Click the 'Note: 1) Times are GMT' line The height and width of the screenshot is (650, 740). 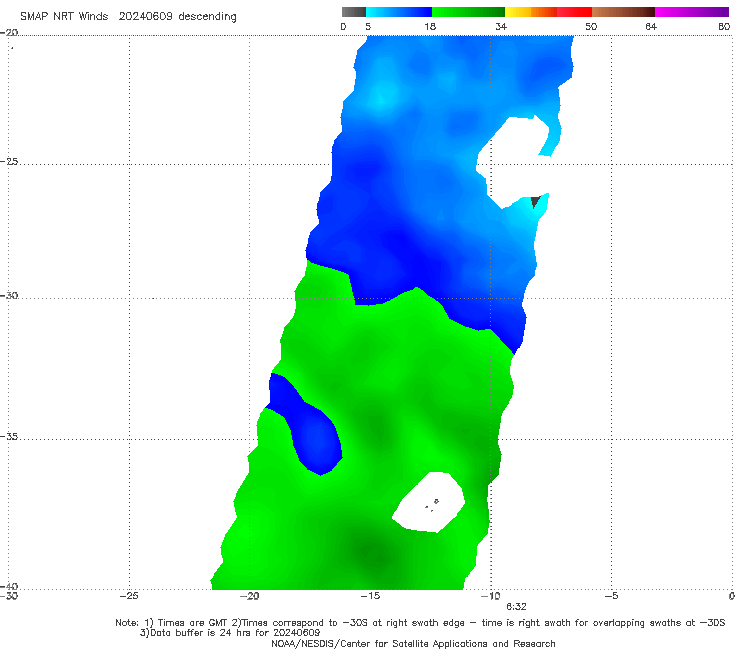(420, 623)
